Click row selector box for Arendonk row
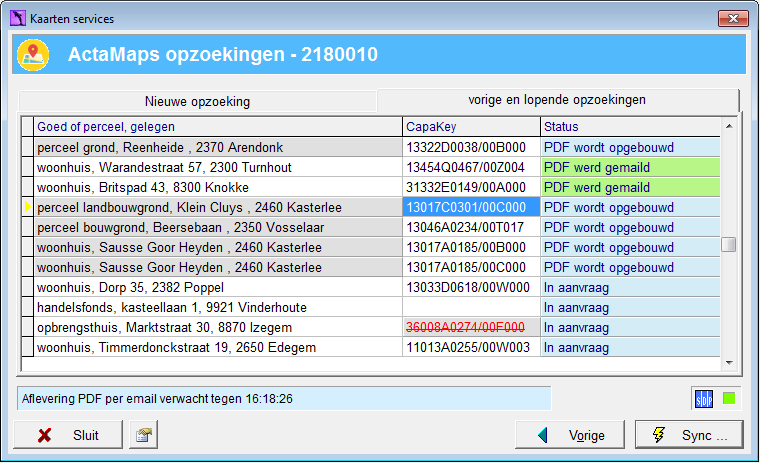Screen dimensions: 760x463 (x=28, y=147)
